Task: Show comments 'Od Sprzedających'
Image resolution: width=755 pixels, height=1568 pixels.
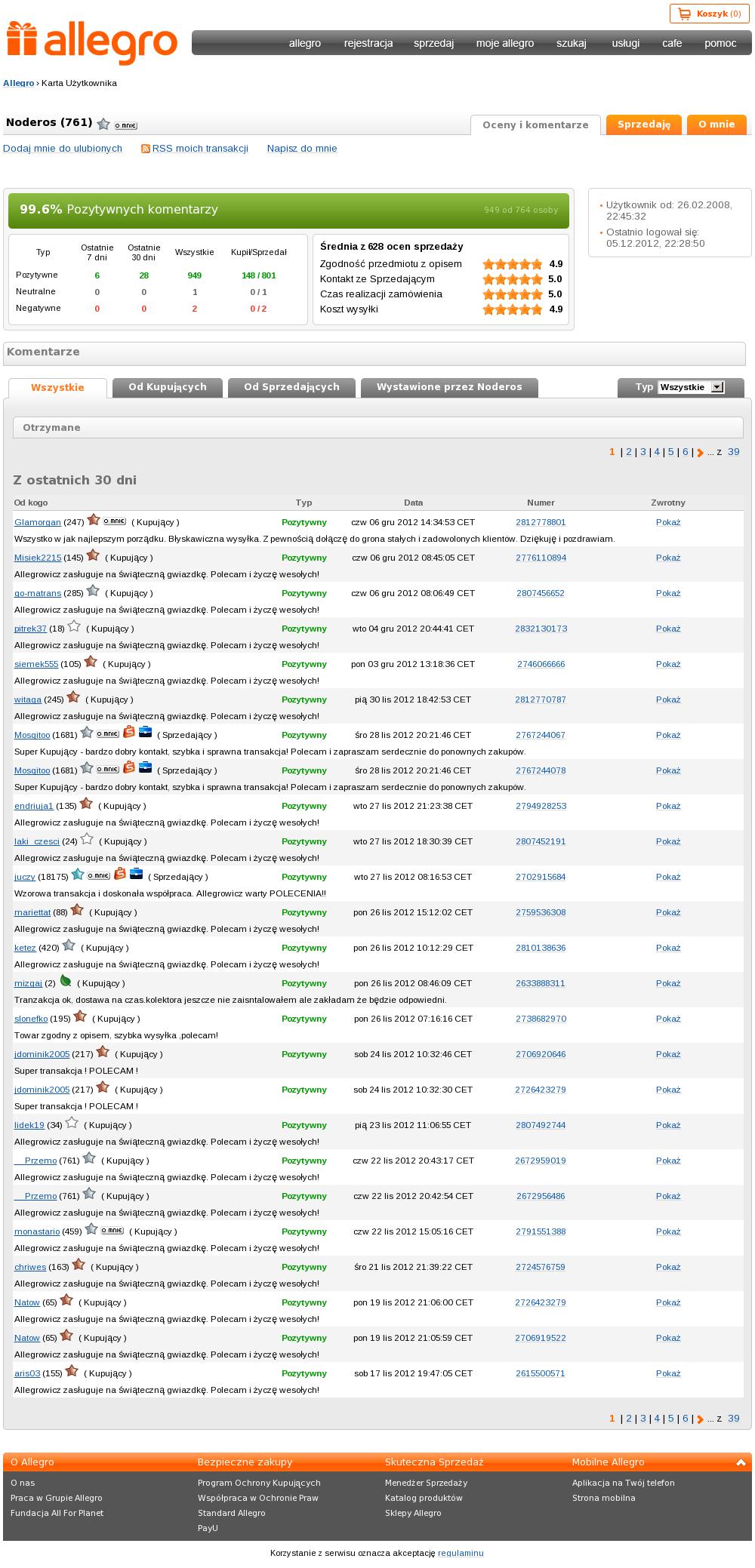Action: 291,387
